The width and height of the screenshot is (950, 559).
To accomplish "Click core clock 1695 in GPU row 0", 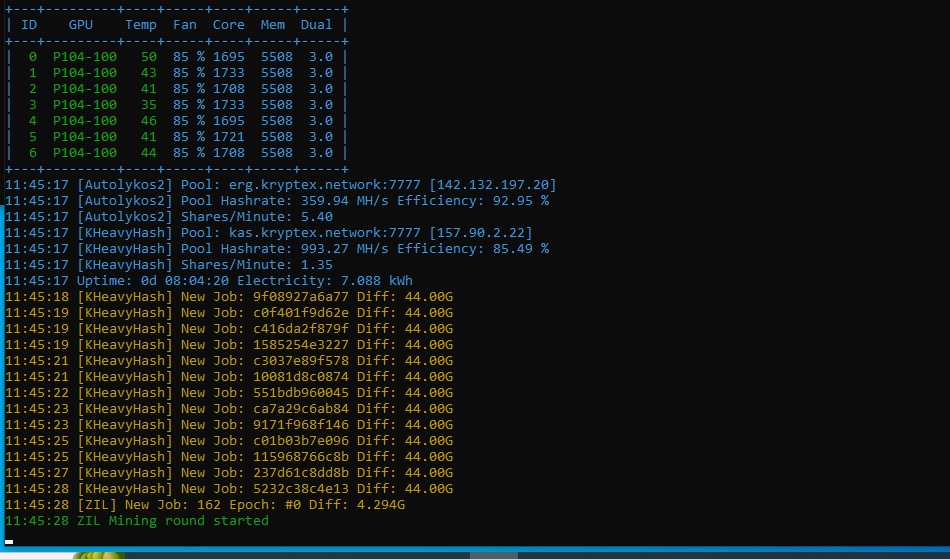I will click(x=228, y=57).
